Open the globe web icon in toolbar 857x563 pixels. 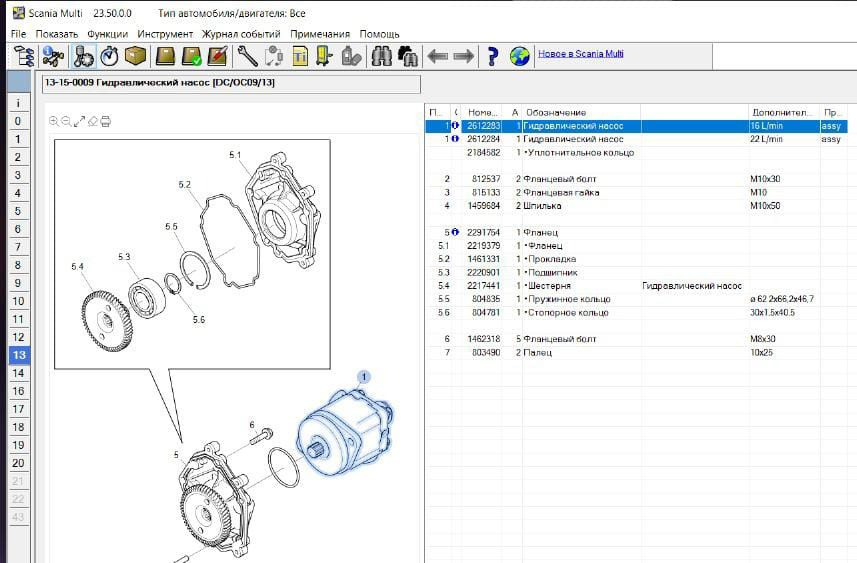point(519,56)
